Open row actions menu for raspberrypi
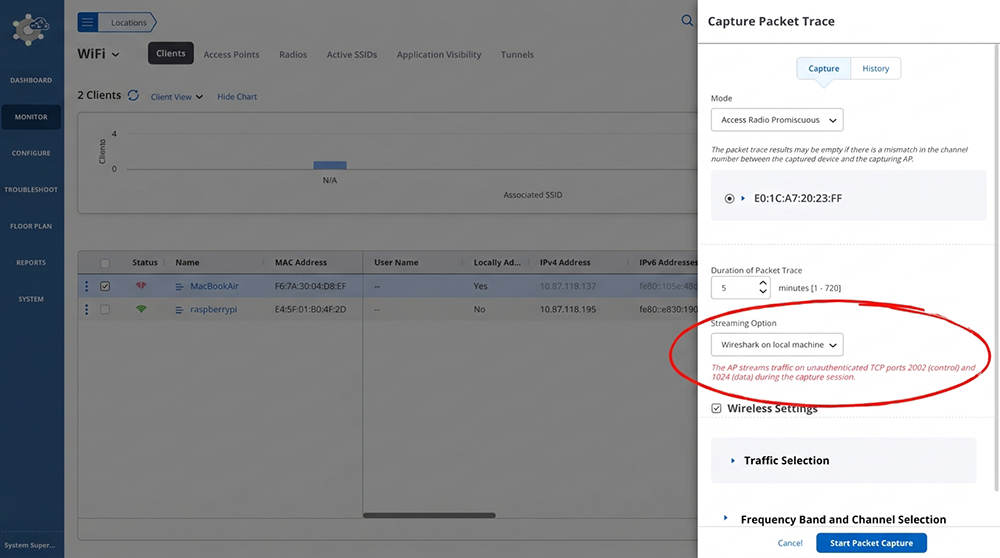Viewport: 1000px width, 558px height. coord(87,309)
